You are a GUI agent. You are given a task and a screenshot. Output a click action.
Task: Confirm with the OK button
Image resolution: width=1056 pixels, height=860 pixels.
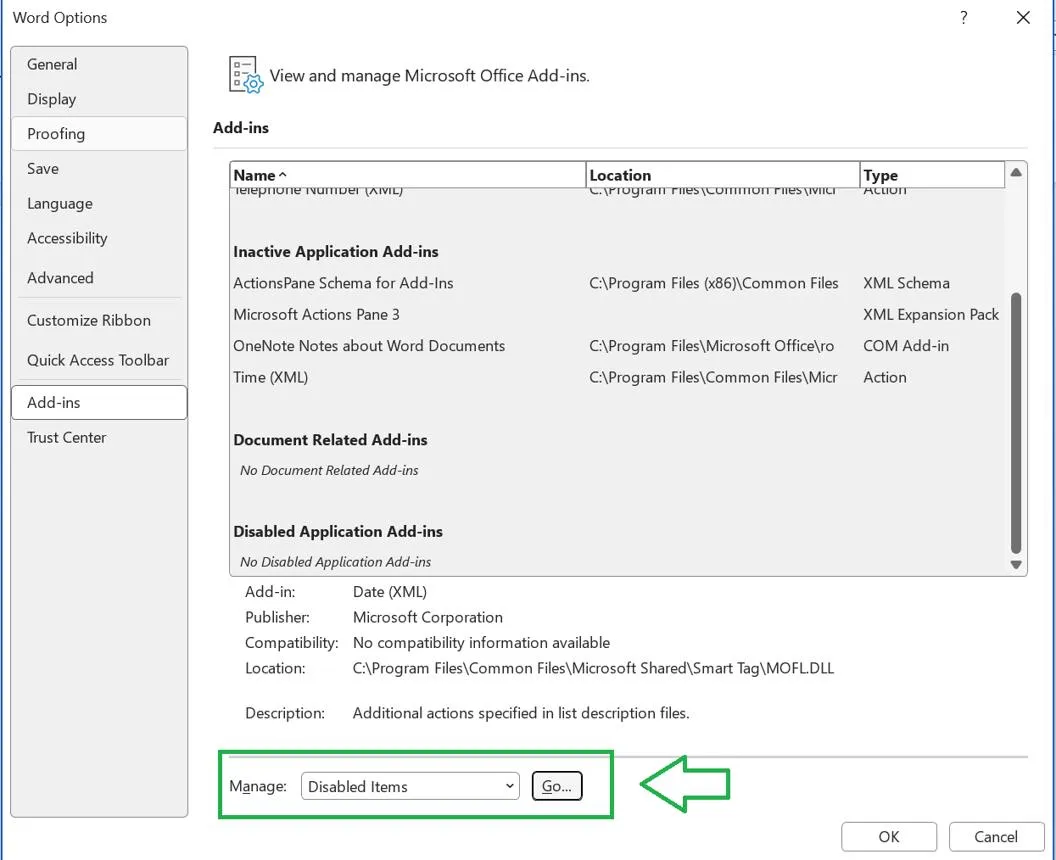tap(888, 836)
